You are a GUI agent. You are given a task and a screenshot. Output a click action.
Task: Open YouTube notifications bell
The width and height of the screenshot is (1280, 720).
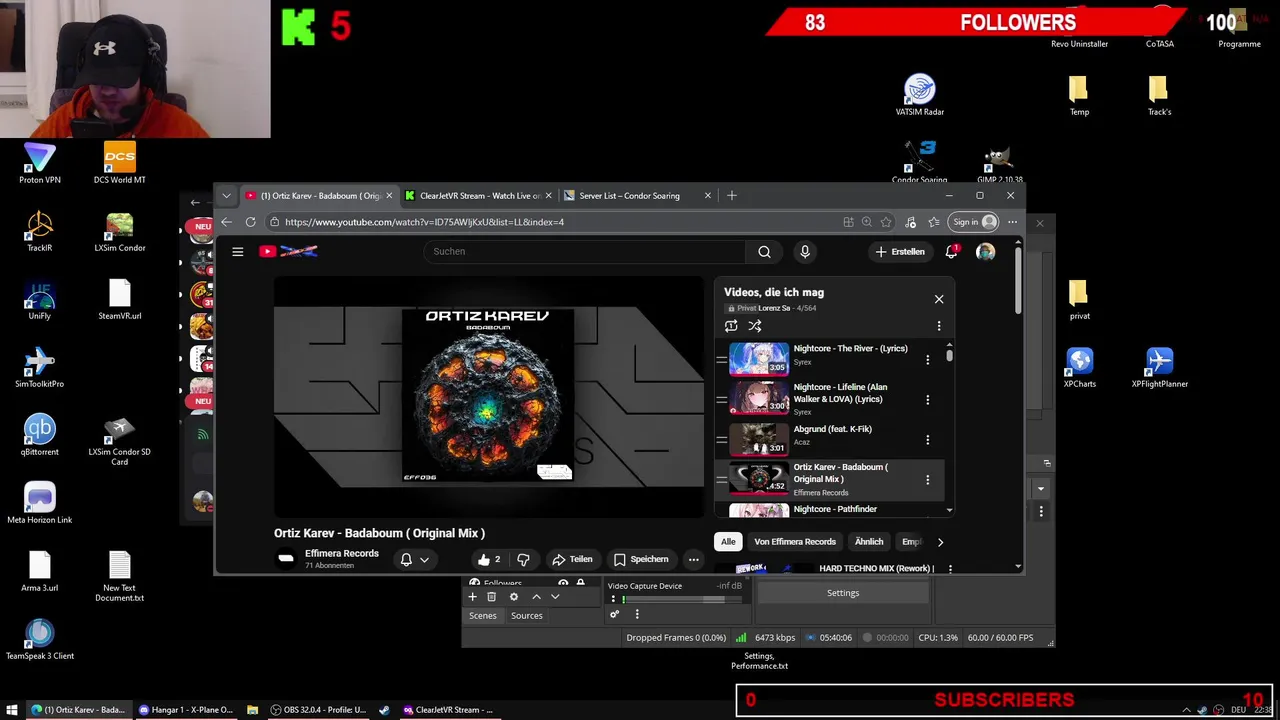coord(951,252)
